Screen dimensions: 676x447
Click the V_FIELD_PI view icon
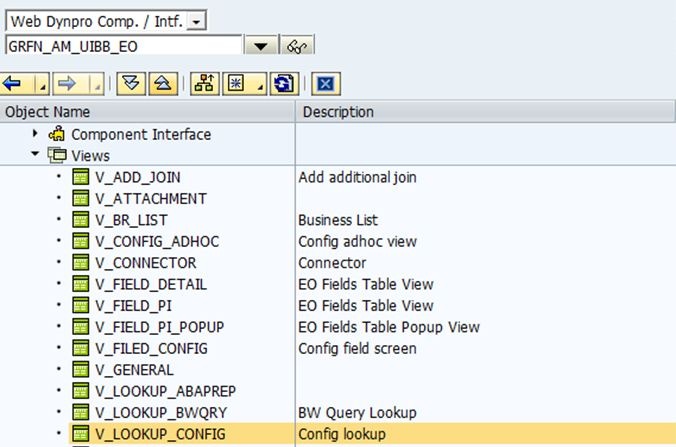(81, 305)
